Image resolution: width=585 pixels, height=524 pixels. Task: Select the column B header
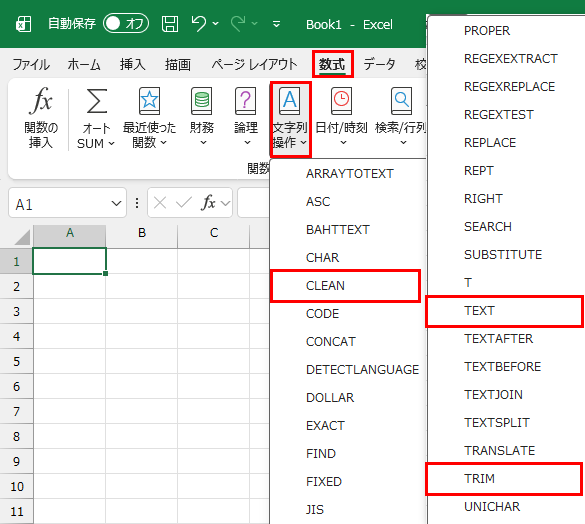(x=142, y=233)
